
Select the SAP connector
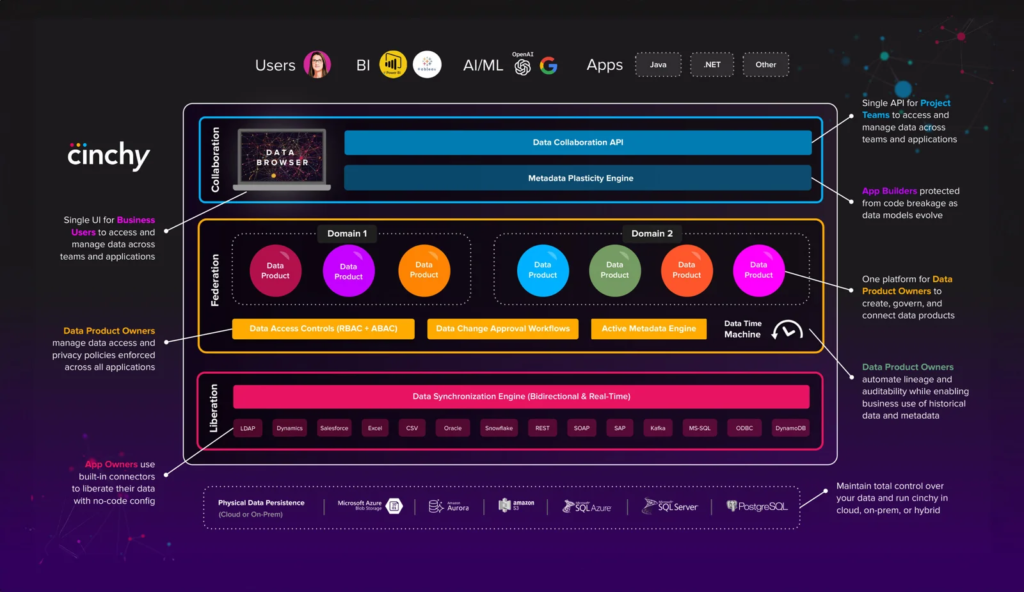620,429
